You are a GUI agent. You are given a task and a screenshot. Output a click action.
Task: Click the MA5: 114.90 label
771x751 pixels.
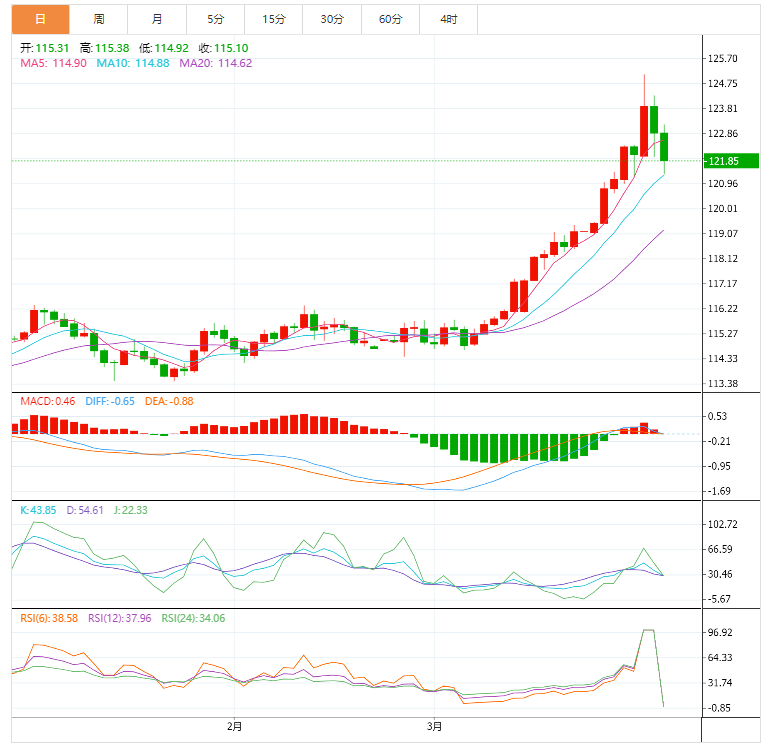(53, 63)
